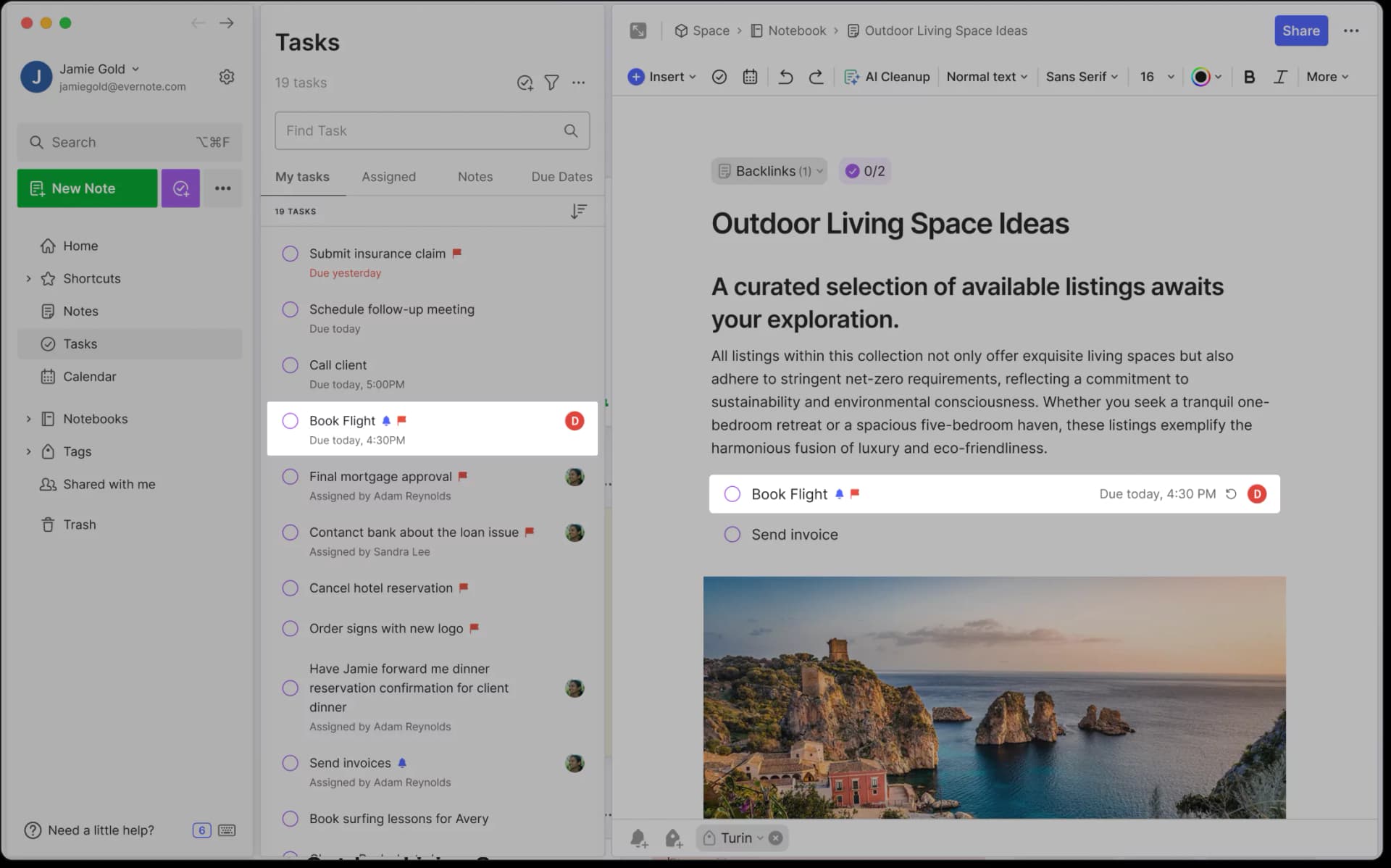1391x868 pixels.
Task: Undo the last edit in the note
Action: [x=785, y=76]
